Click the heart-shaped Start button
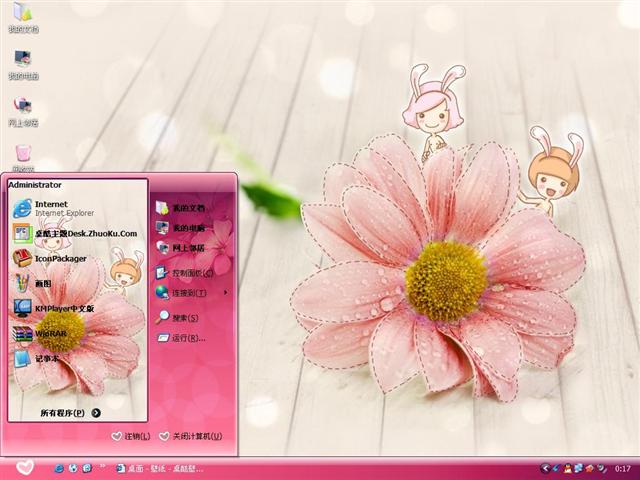The height and width of the screenshot is (480, 640). point(25,467)
